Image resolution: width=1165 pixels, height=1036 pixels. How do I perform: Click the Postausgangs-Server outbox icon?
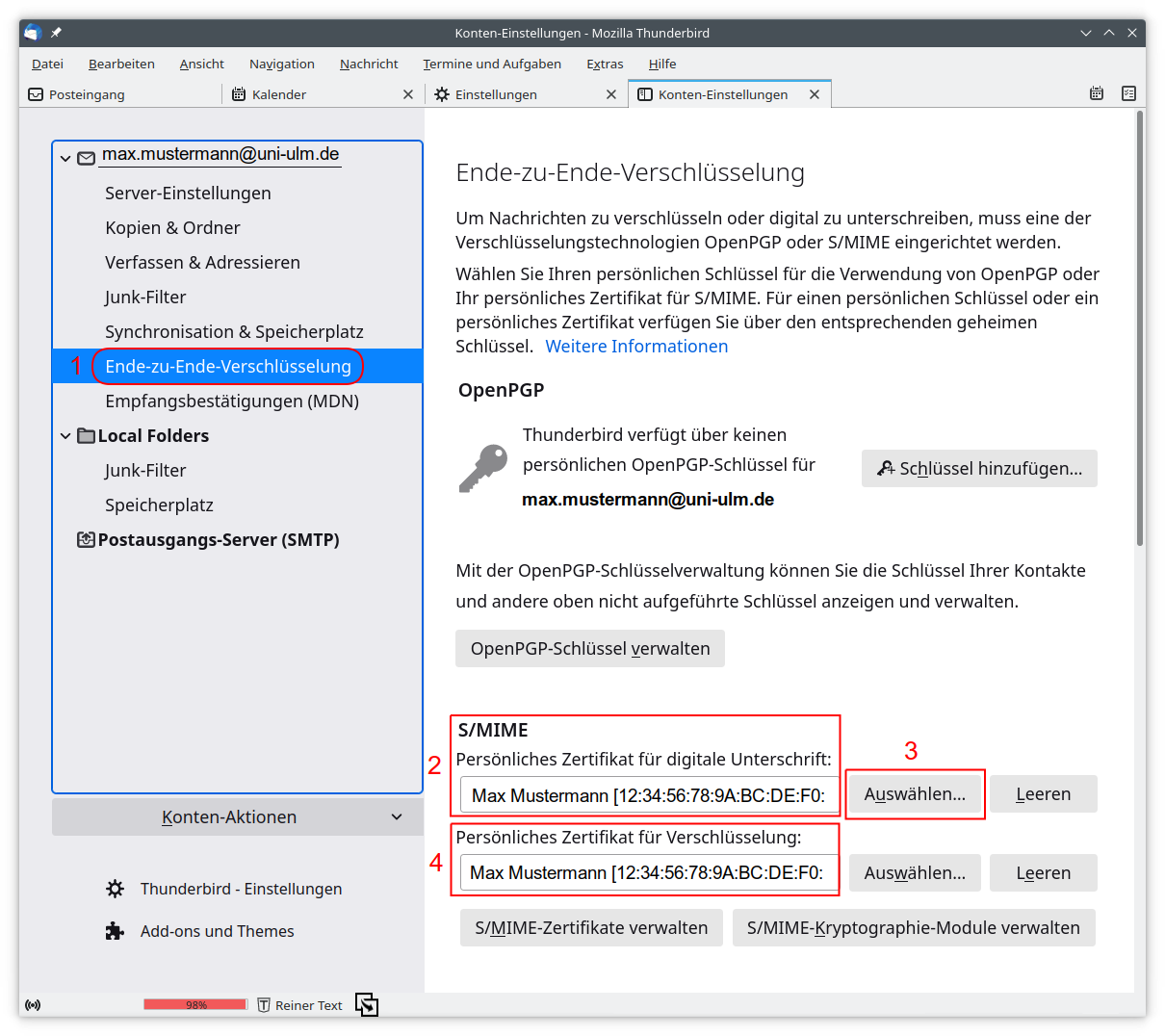(x=86, y=540)
